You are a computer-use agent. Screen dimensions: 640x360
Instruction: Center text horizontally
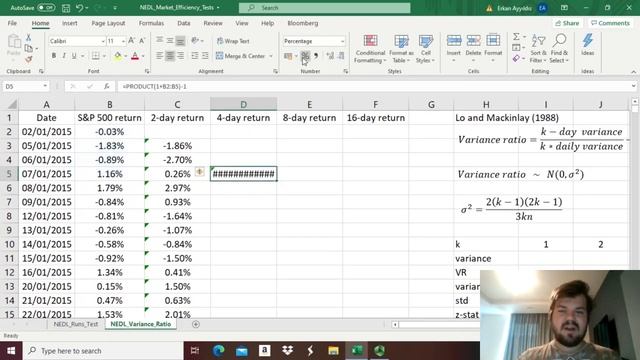170,56
